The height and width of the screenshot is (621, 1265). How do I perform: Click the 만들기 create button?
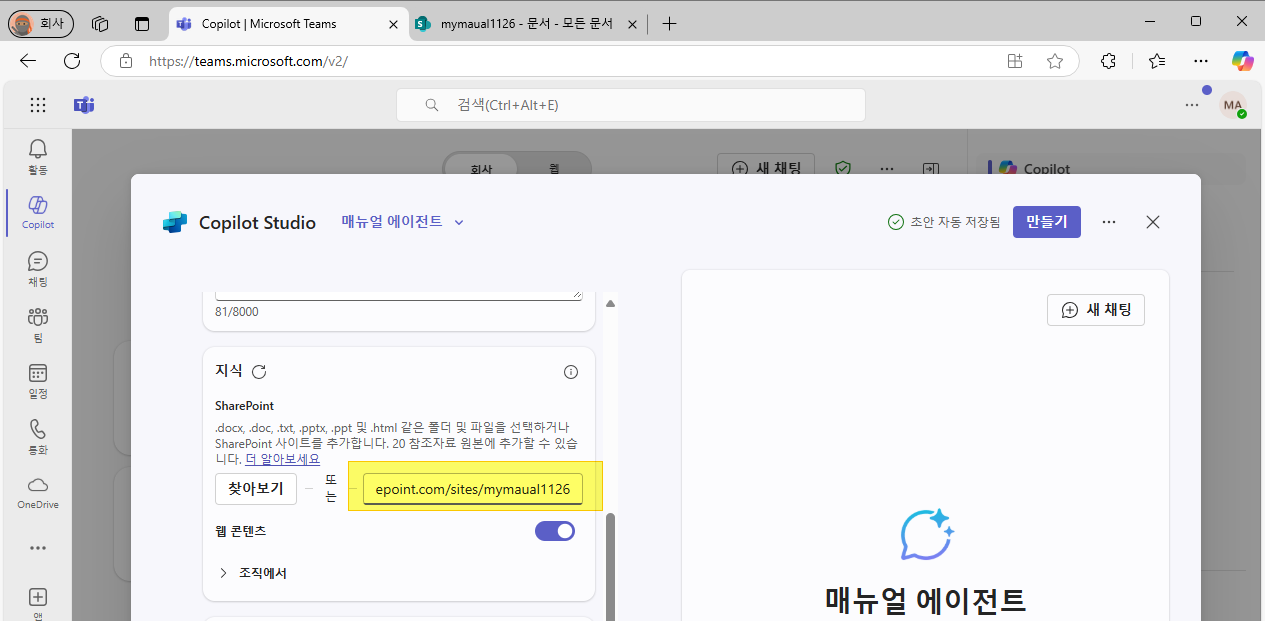pos(1047,222)
